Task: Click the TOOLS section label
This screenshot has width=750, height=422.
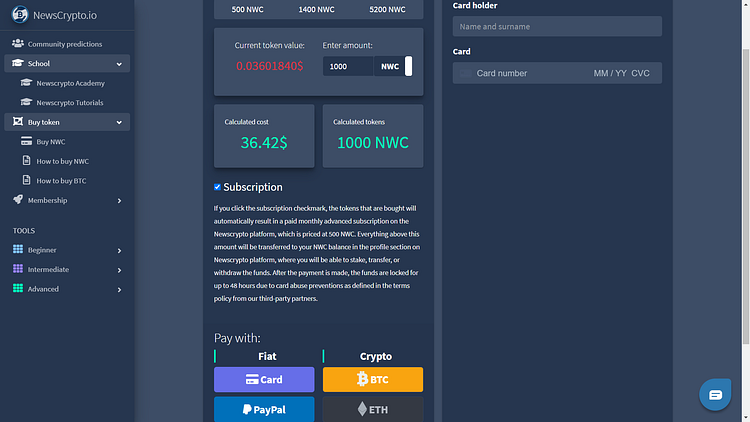Action: click(24, 231)
